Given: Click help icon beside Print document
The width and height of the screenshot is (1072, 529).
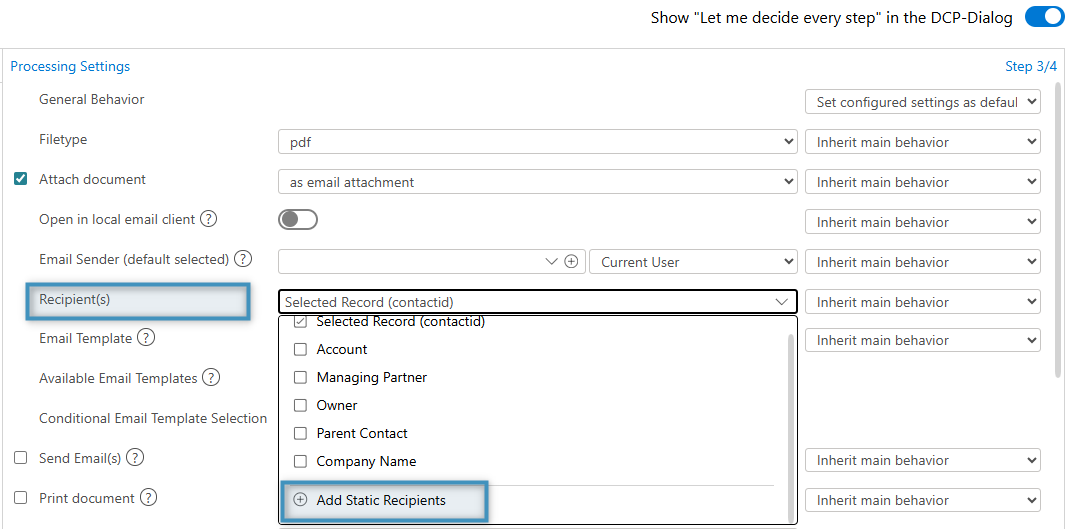Looking at the screenshot, I should click(x=149, y=497).
